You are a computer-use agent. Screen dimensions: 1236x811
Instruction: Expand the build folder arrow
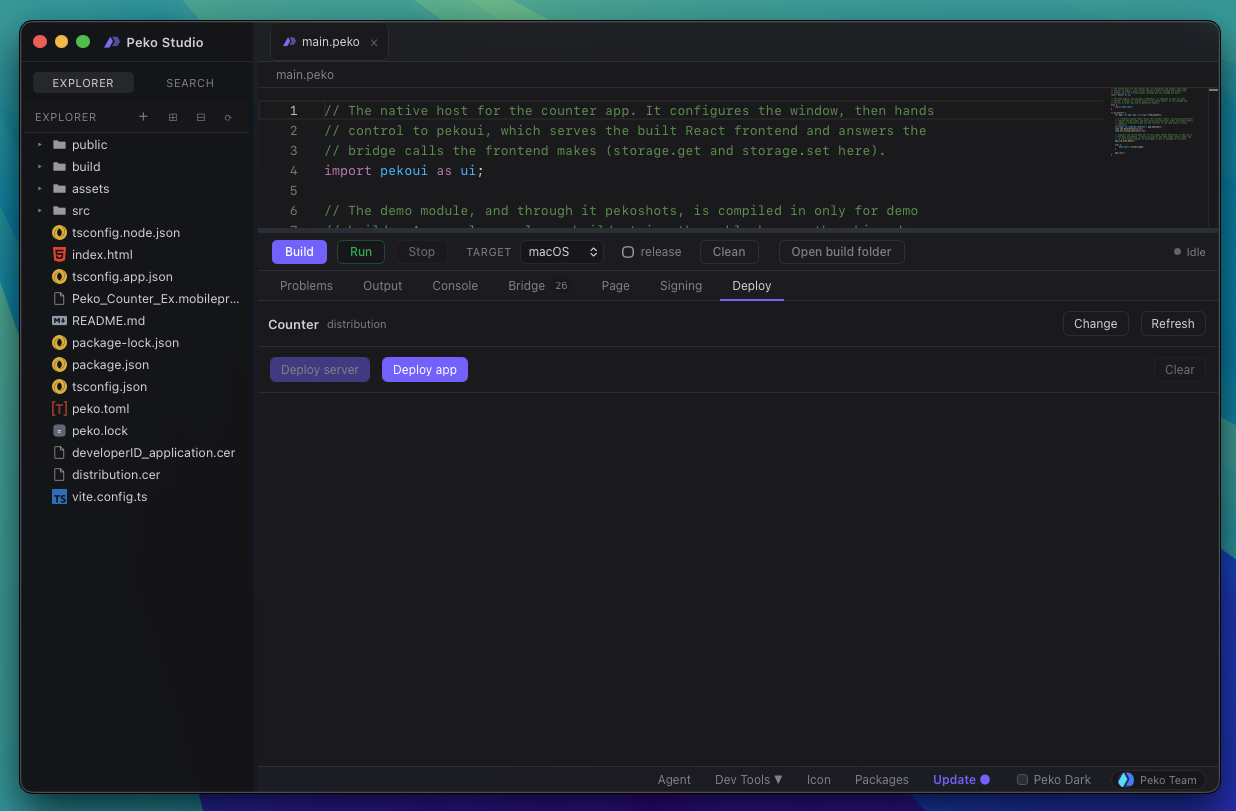pyautogui.click(x=40, y=167)
